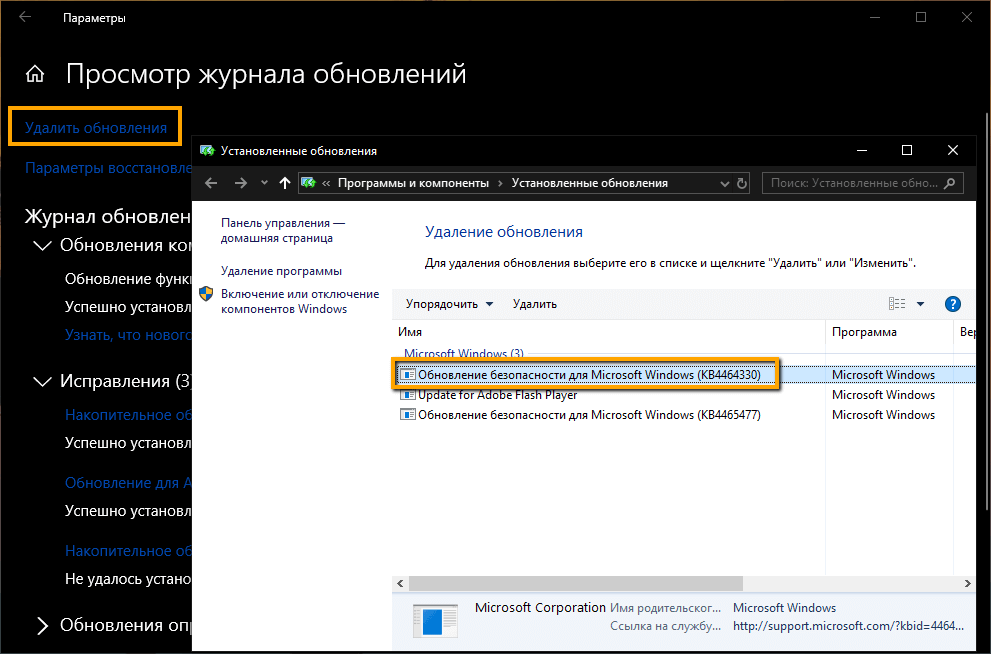The height and width of the screenshot is (654, 991).
Task: Click the Удалить обновления link
Action: [96, 128]
